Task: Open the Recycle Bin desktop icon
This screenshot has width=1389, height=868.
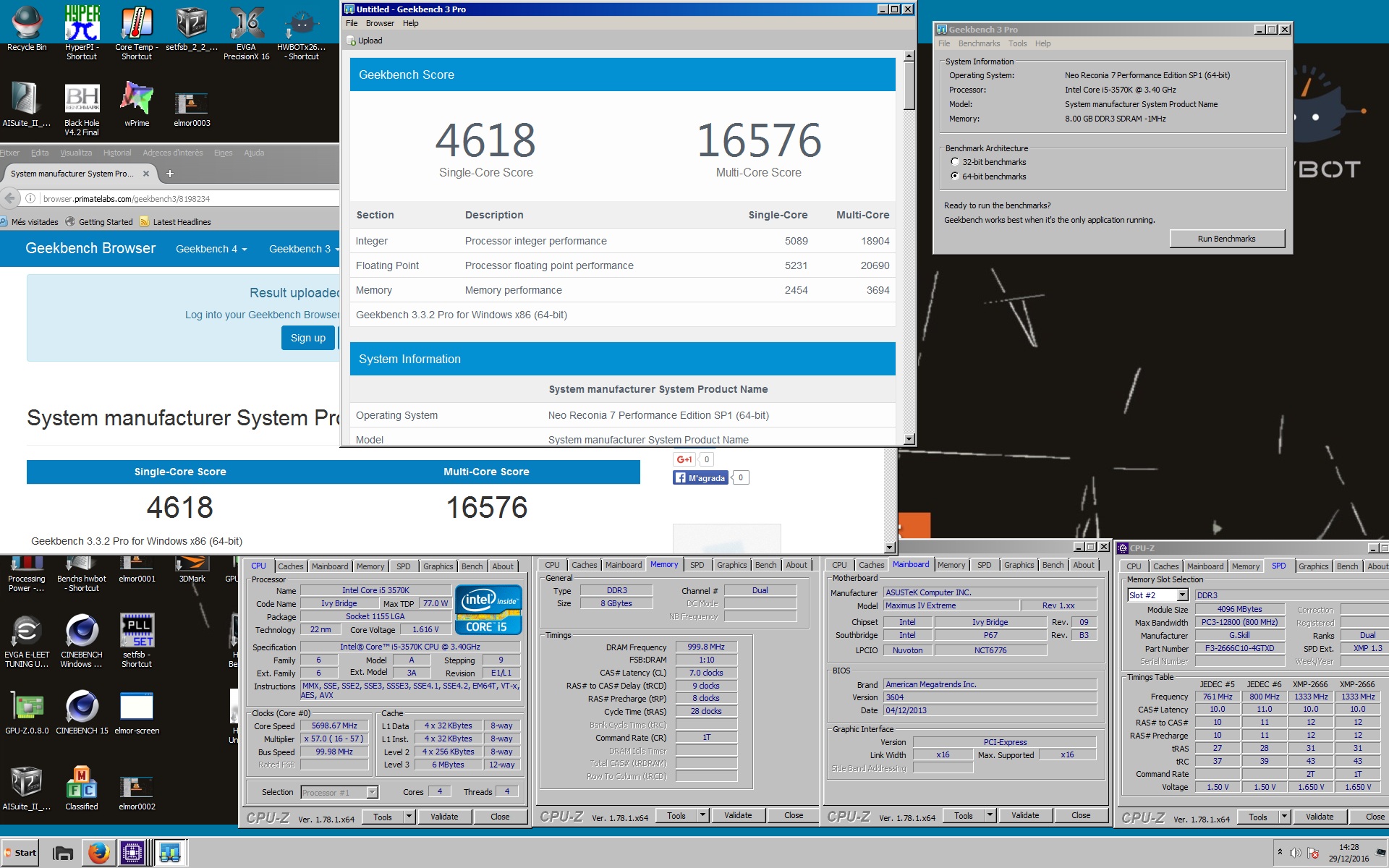Action: [x=27, y=29]
